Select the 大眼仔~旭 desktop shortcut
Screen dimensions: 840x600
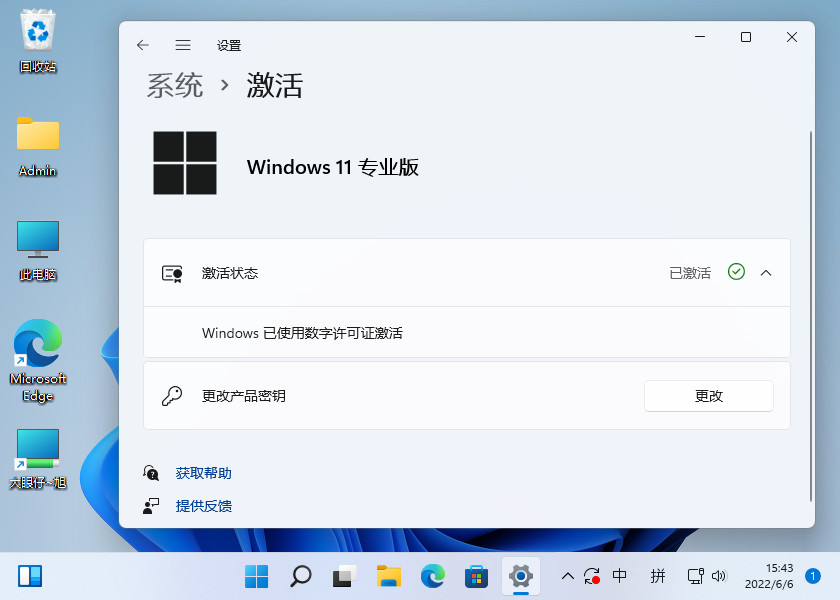(38, 459)
